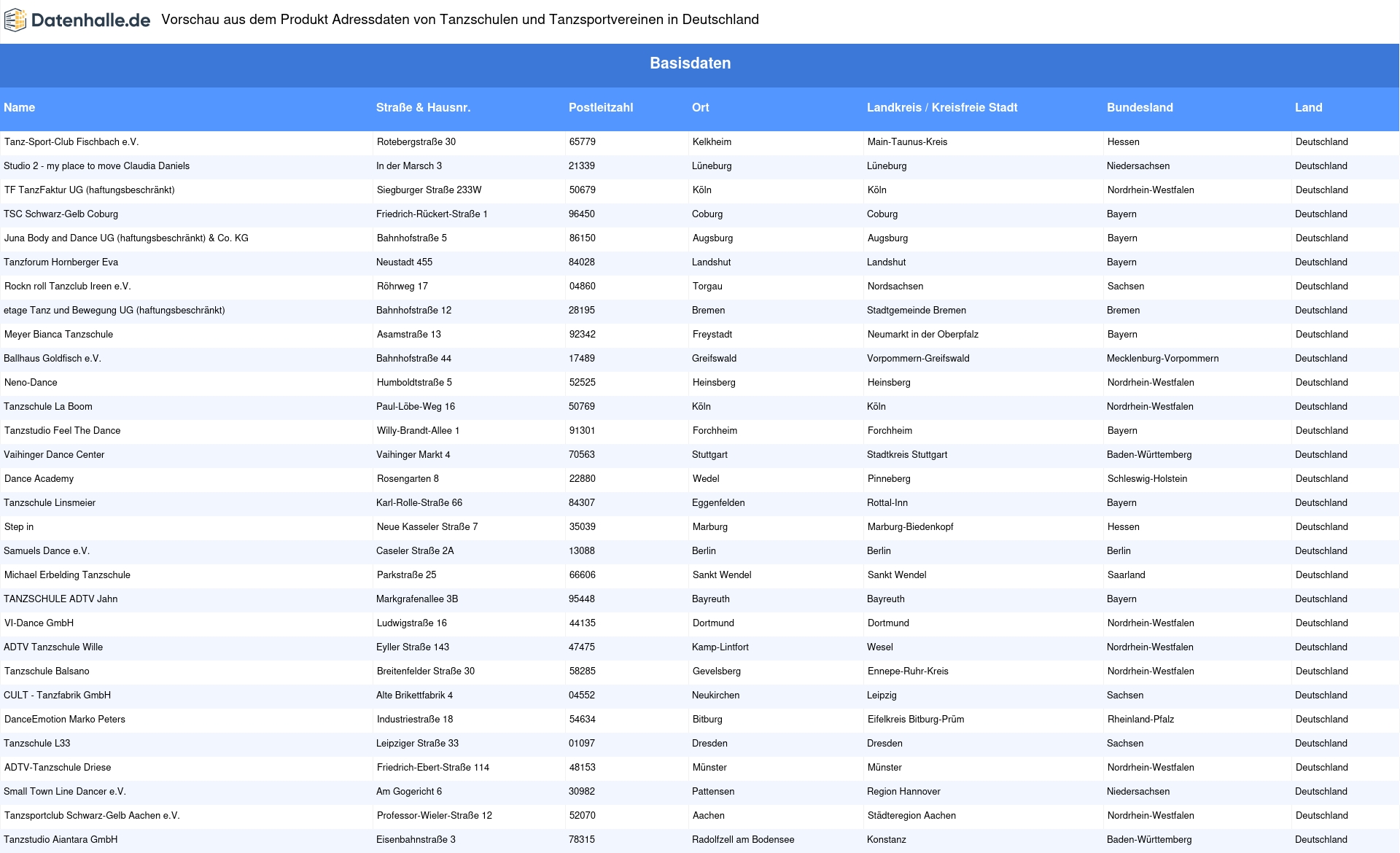Click Rockn roll Tanzclub Ireen e.V.
The height and width of the screenshot is (853, 1400).
(68, 286)
